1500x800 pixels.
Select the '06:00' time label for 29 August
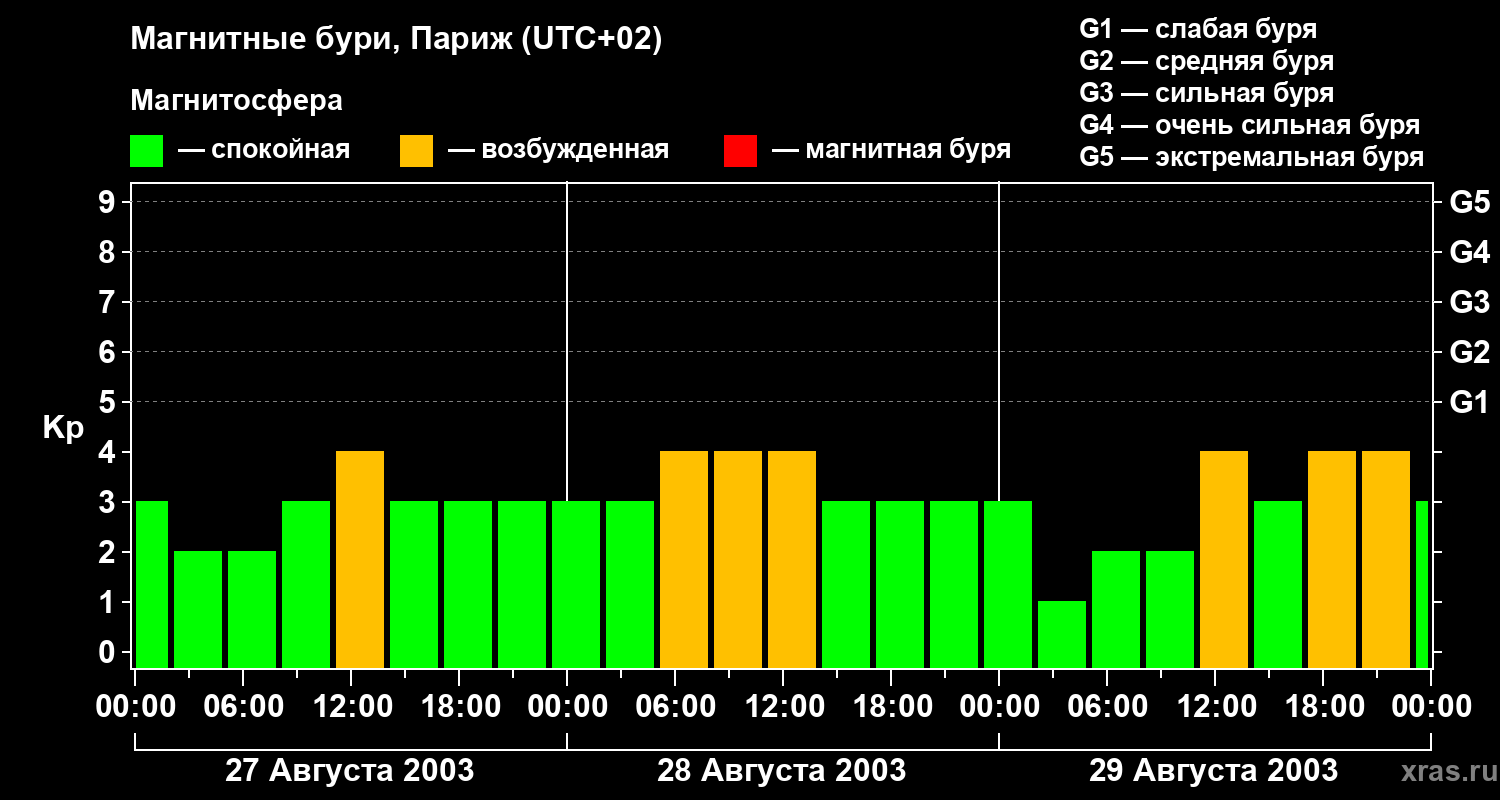tap(1107, 706)
